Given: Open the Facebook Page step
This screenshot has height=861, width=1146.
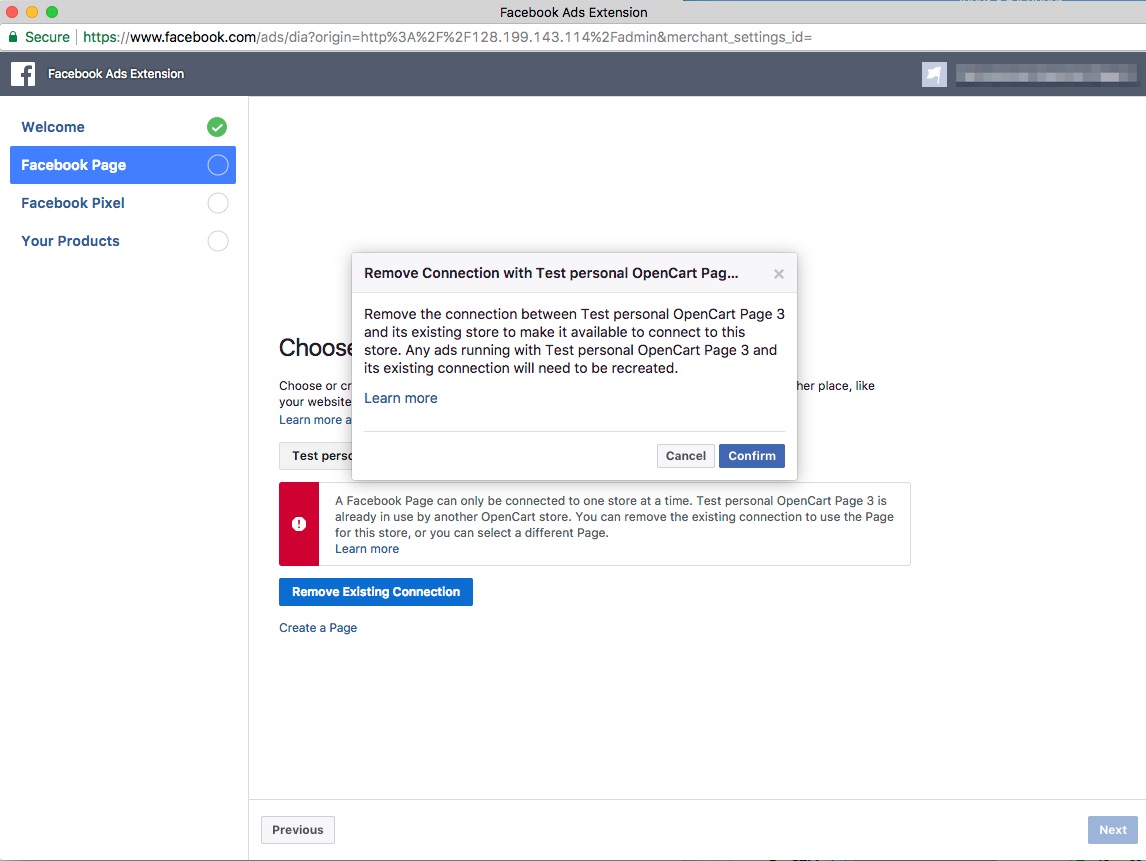Looking at the screenshot, I should coord(123,165).
